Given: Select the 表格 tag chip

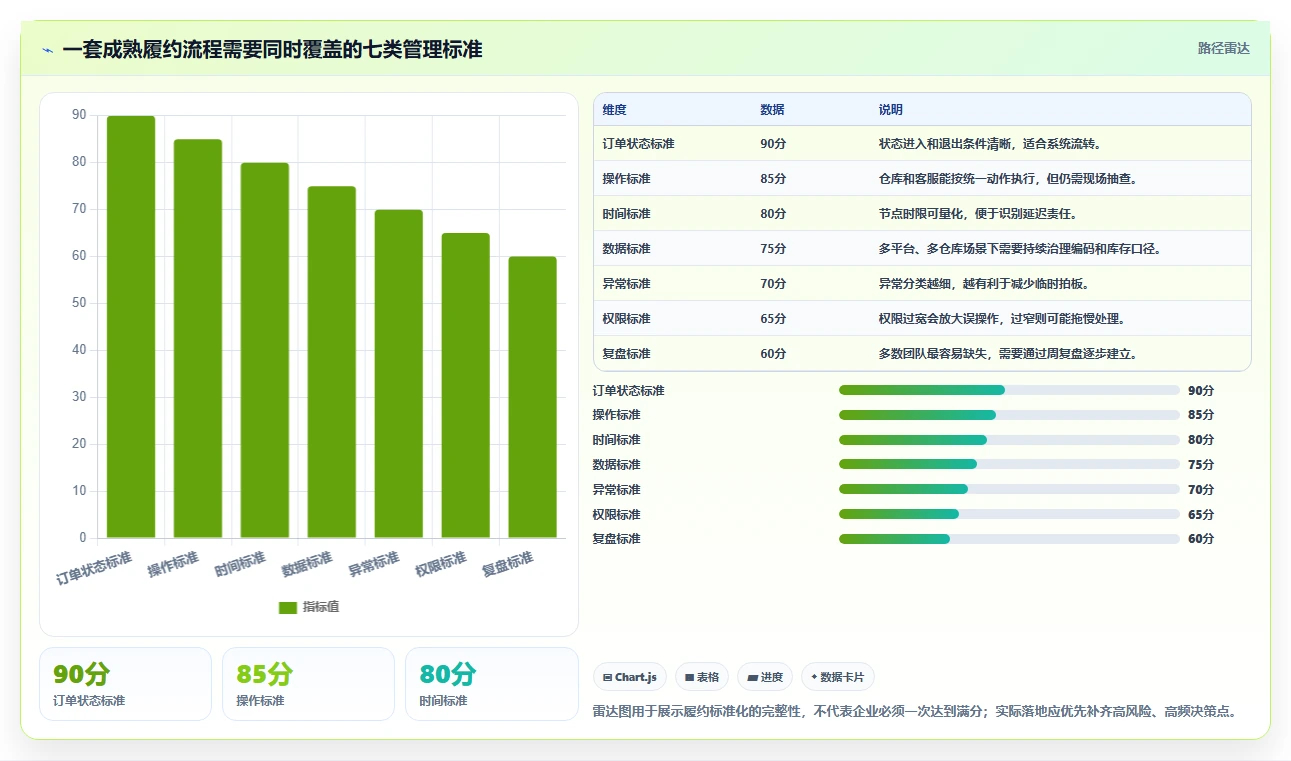Looking at the screenshot, I should tap(702, 677).
